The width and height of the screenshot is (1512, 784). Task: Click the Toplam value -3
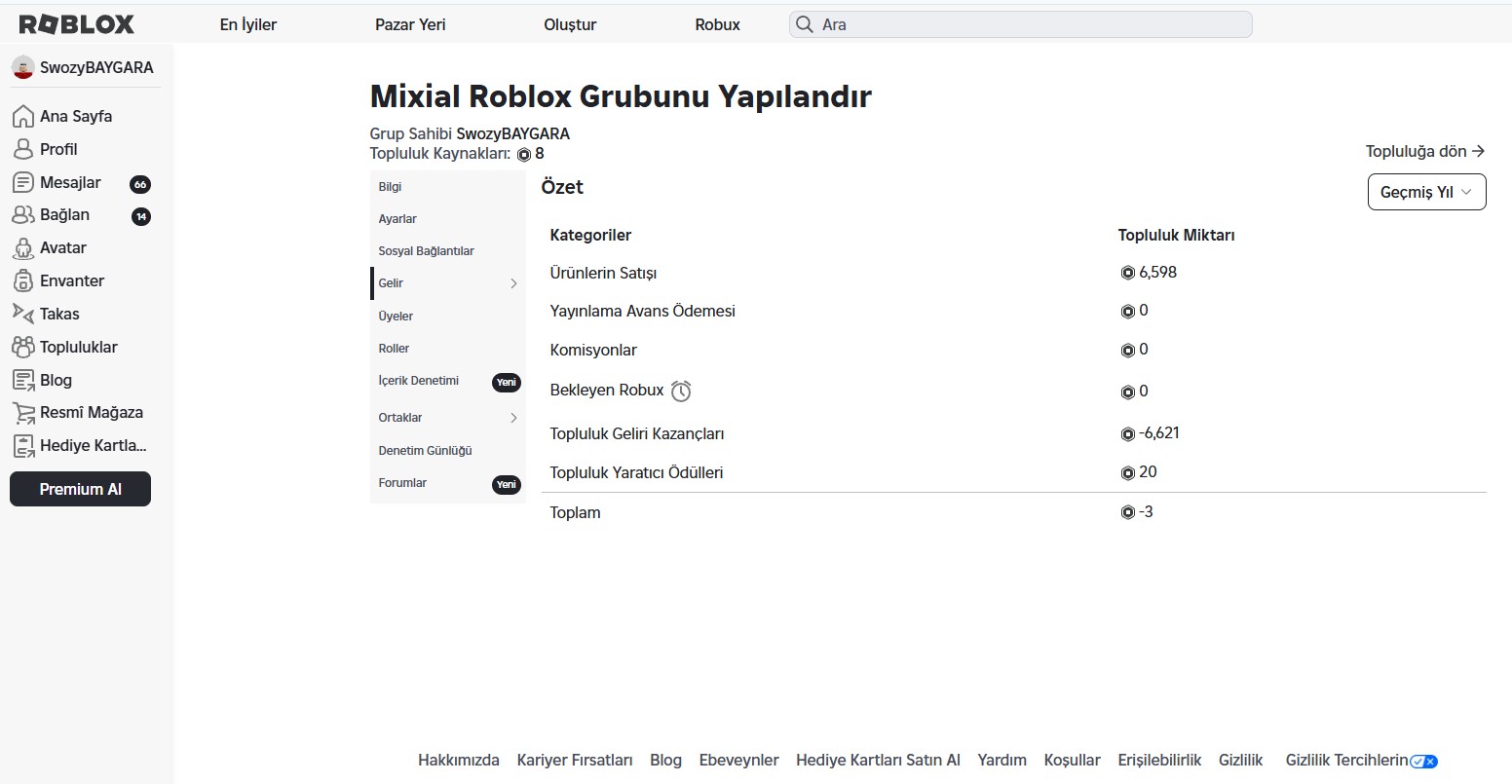click(x=1147, y=512)
